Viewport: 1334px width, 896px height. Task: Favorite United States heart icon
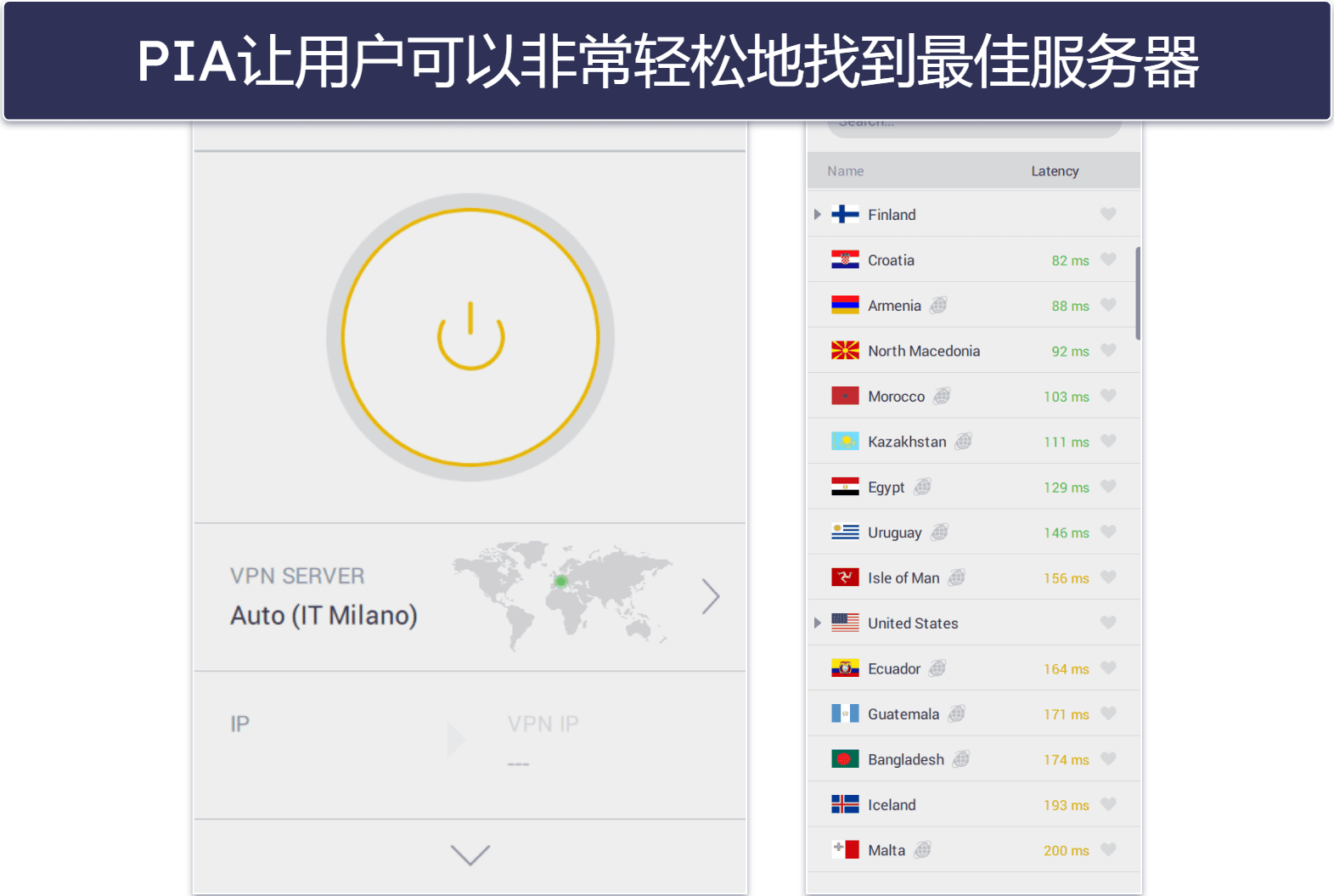tap(1108, 623)
